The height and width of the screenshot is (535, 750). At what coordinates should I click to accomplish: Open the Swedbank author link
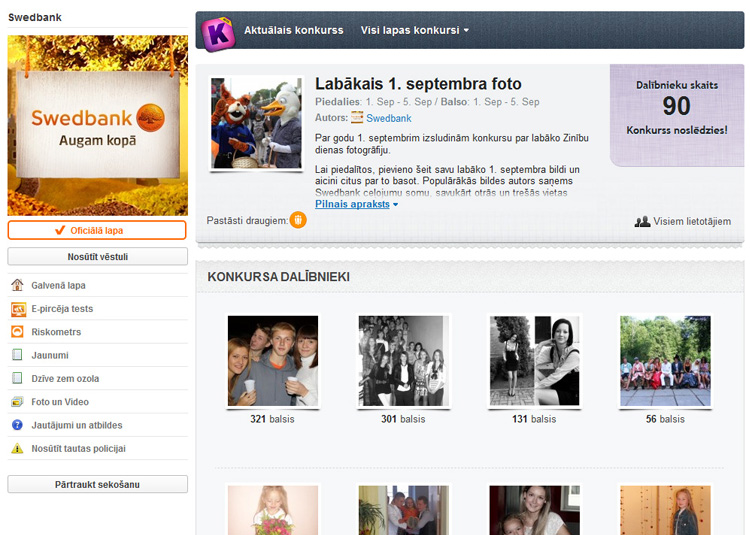click(388, 118)
